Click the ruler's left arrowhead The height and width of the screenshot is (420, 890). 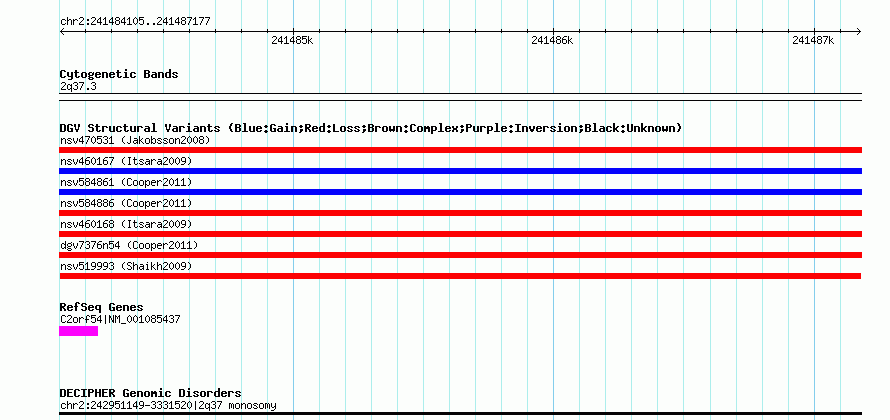pyautogui.click(x=62, y=32)
